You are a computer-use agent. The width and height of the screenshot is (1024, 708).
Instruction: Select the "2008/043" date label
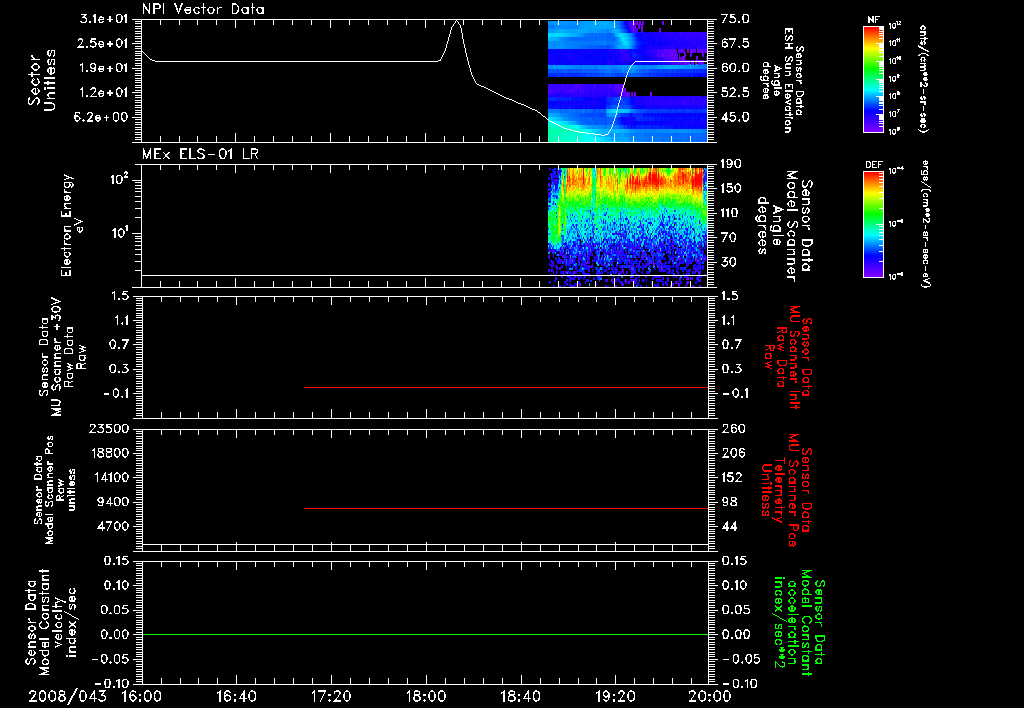pyautogui.click(x=67, y=696)
